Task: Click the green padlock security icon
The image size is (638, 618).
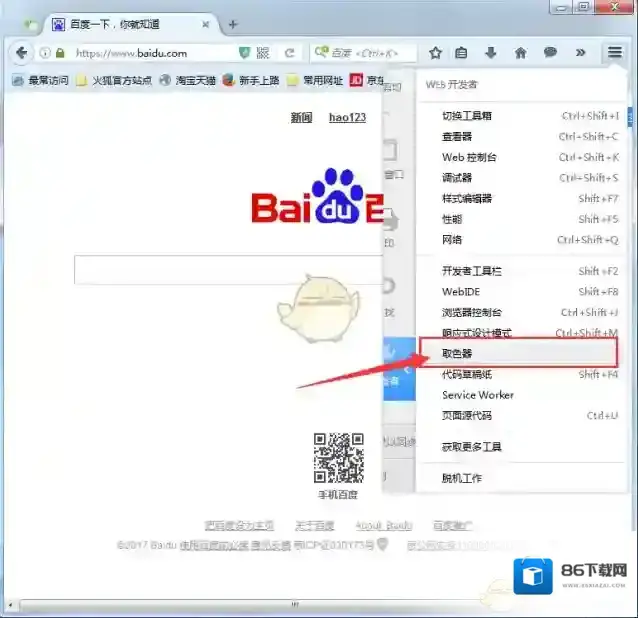Action: (x=60, y=53)
